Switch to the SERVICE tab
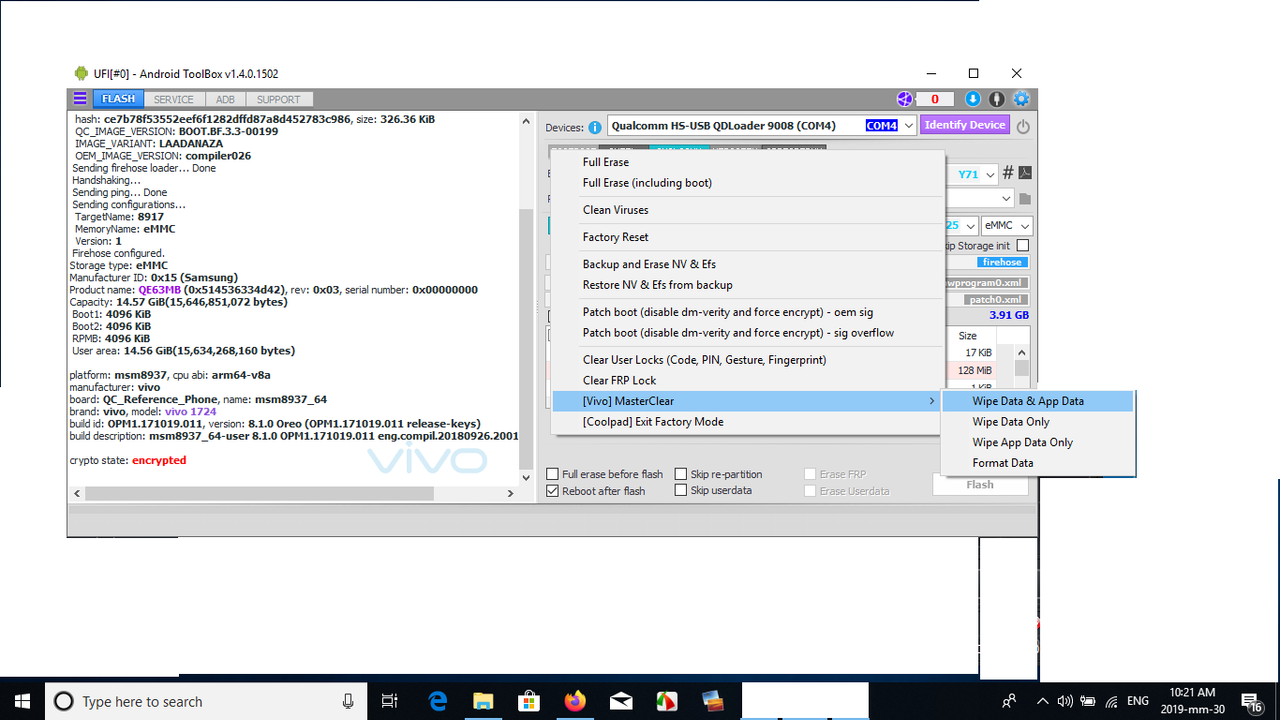This screenshot has width=1280, height=720. click(174, 99)
